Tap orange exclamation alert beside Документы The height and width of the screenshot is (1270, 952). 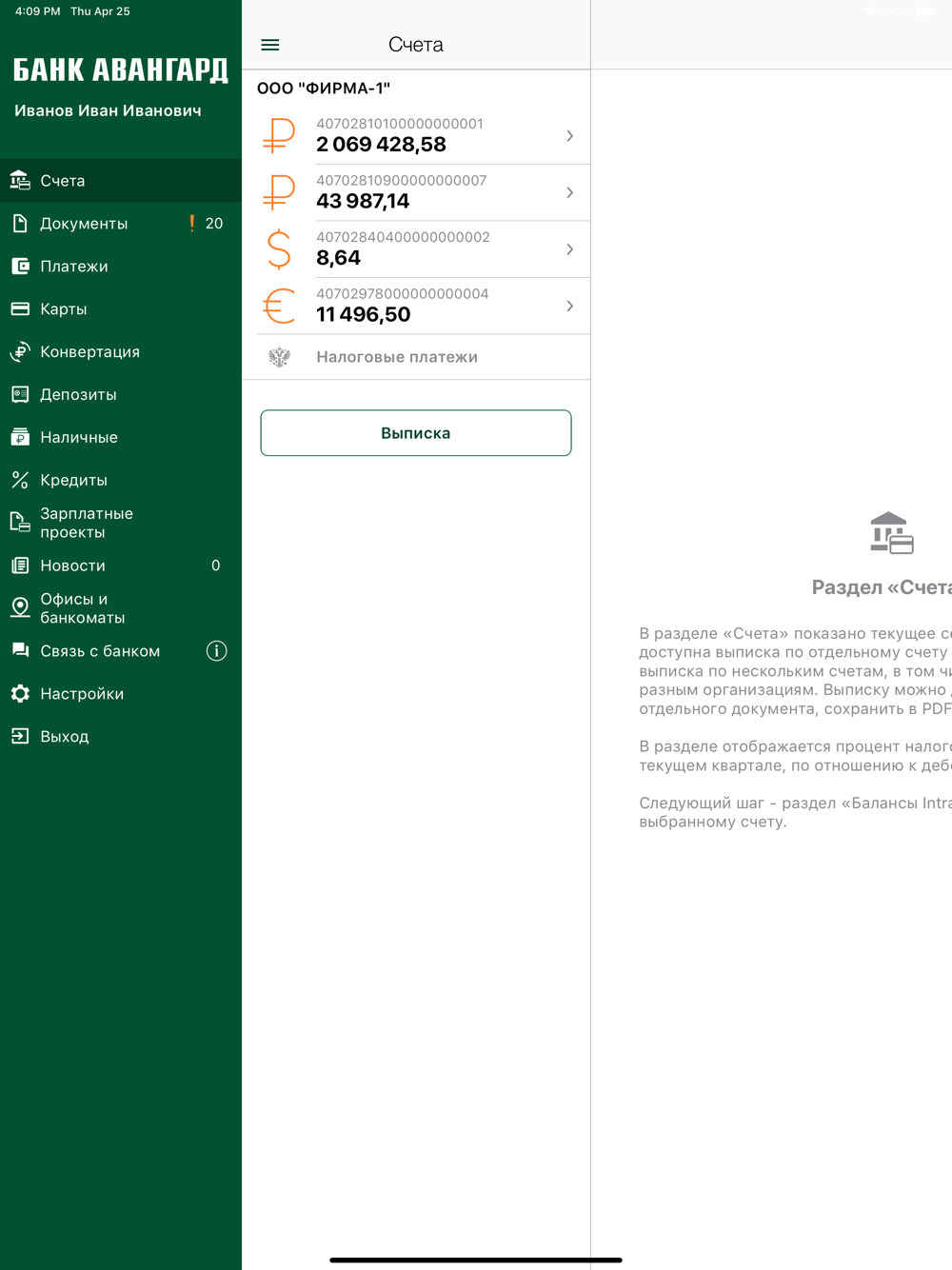(x=192, y=223)
